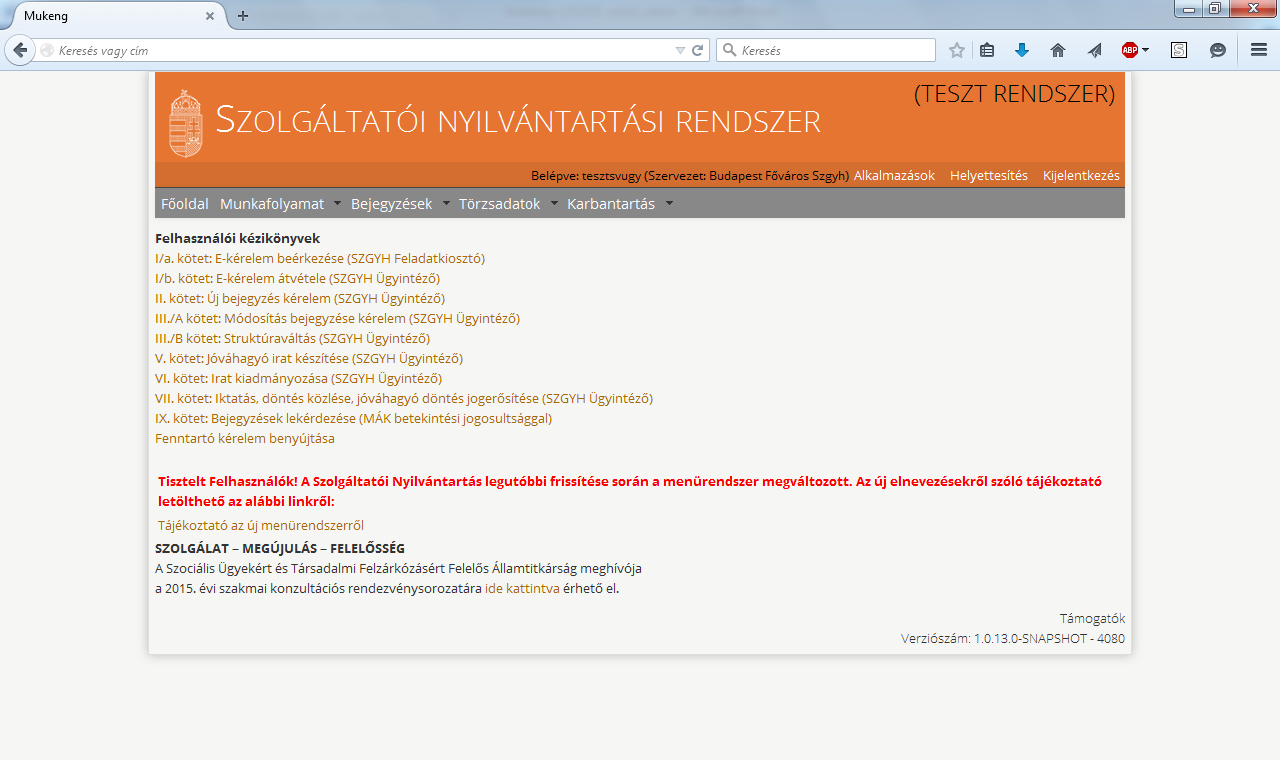Open the Támogatók link
Image resolution: width=1280 pixels, height=760 pixels.
pyautogui.click(x=1092, y=619)
